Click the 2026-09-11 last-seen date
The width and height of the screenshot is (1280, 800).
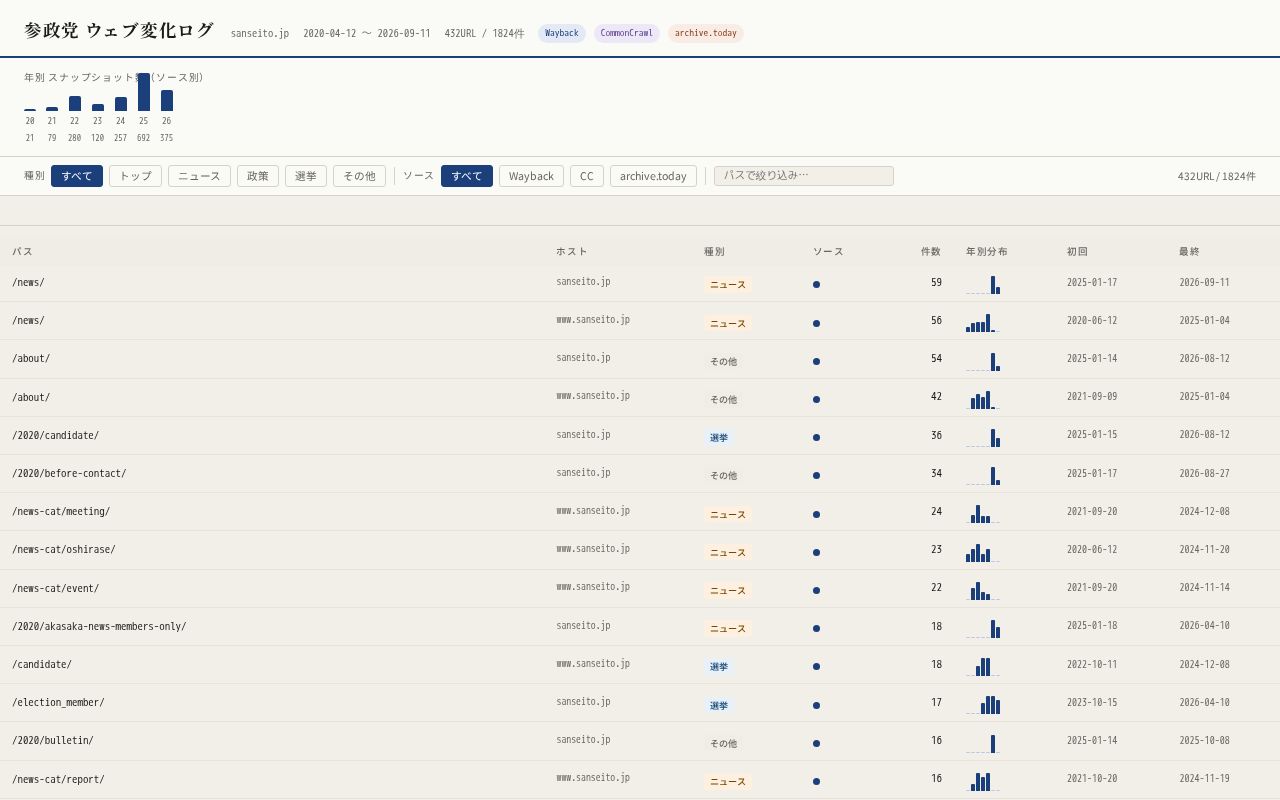[1204, 283]
